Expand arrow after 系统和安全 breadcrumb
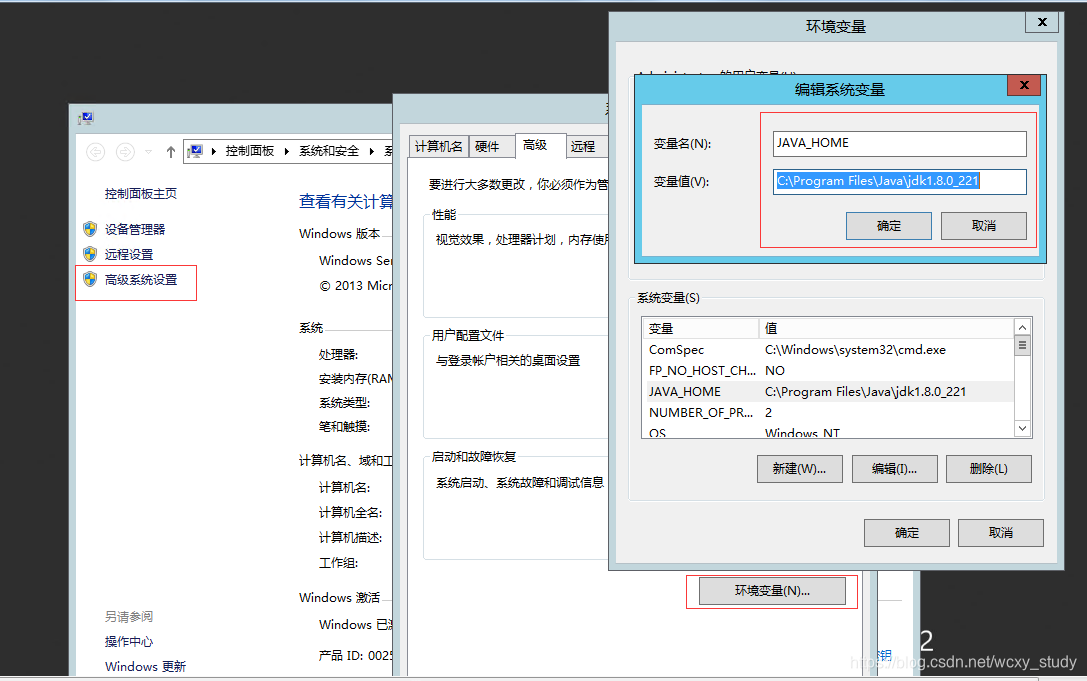 click(372, 151)
